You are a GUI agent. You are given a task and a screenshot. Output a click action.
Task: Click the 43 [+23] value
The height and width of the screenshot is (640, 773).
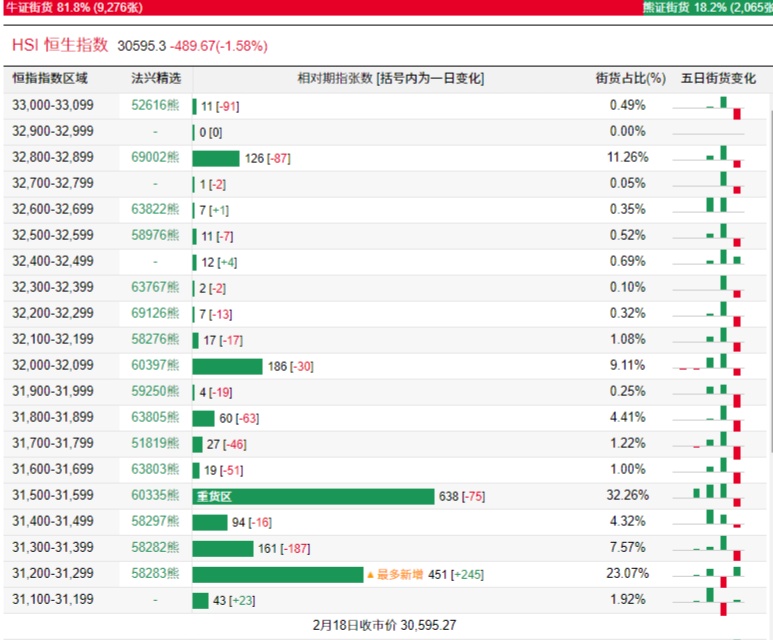(234, 601)
